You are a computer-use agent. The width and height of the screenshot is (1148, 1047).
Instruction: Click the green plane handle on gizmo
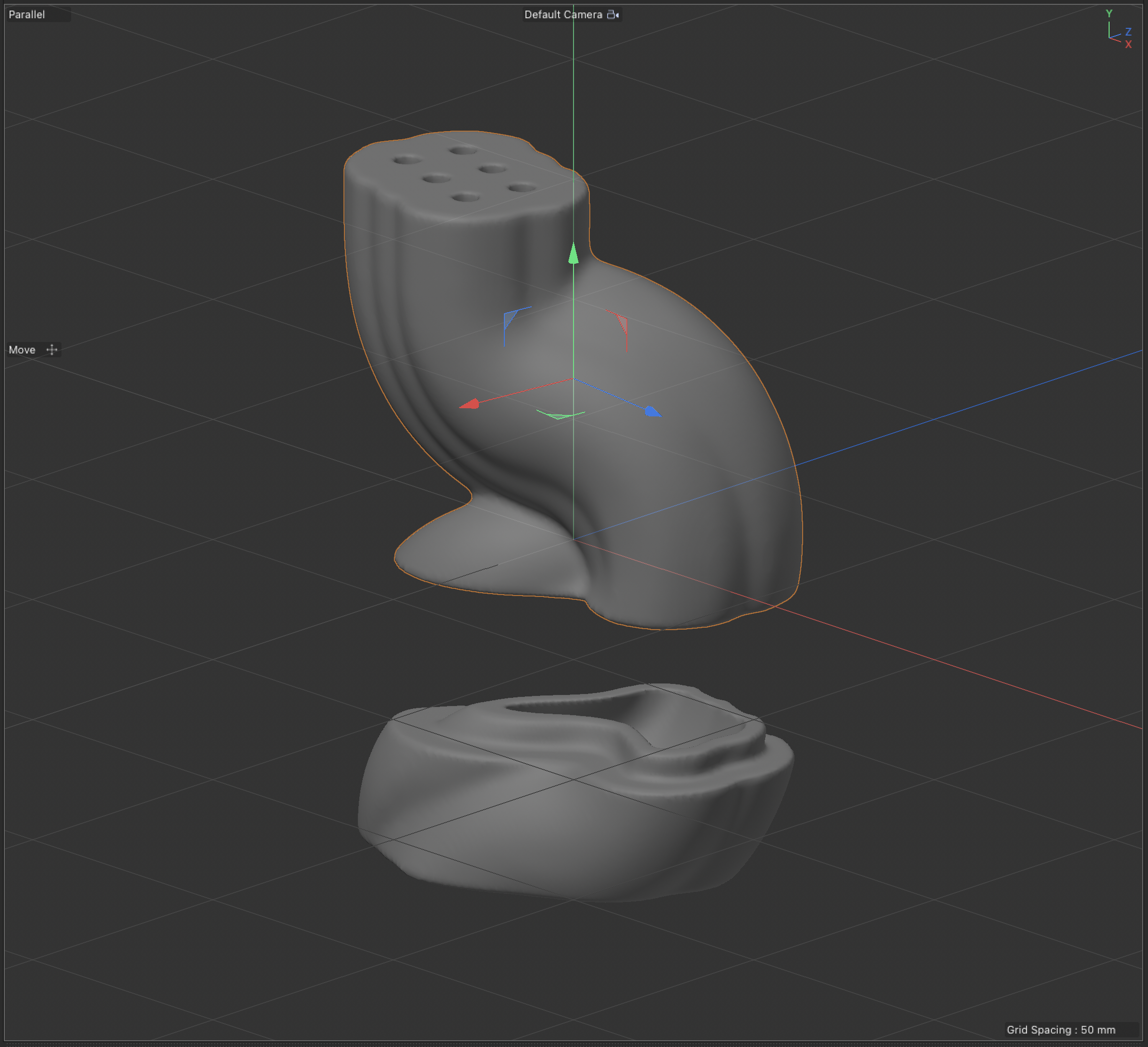tap(561, 414)
